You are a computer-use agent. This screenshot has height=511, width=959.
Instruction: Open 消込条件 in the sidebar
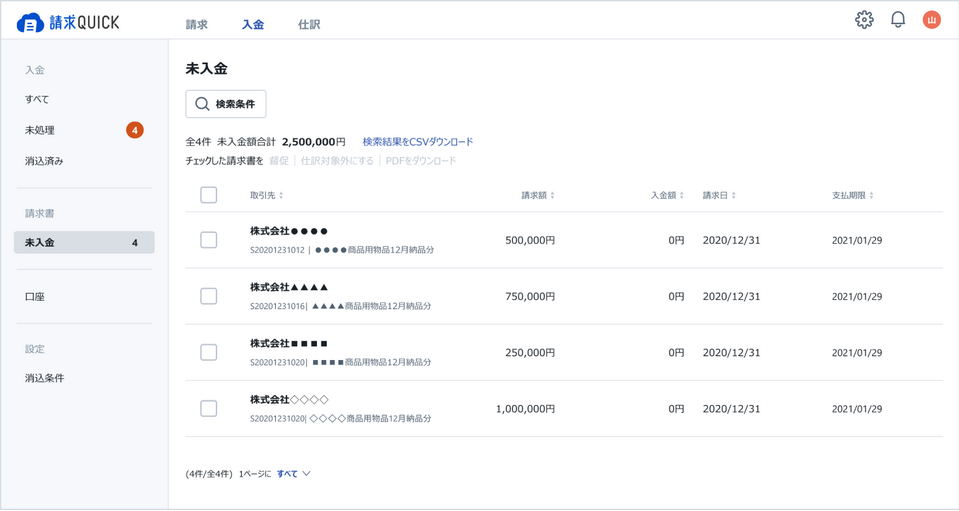[x=45, y=378]
